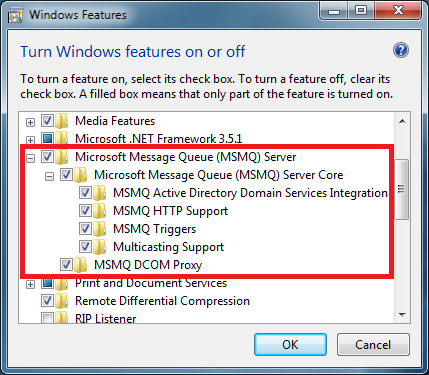
Task: Click the Windows Features title bar icon
Action: pos(15,15)
